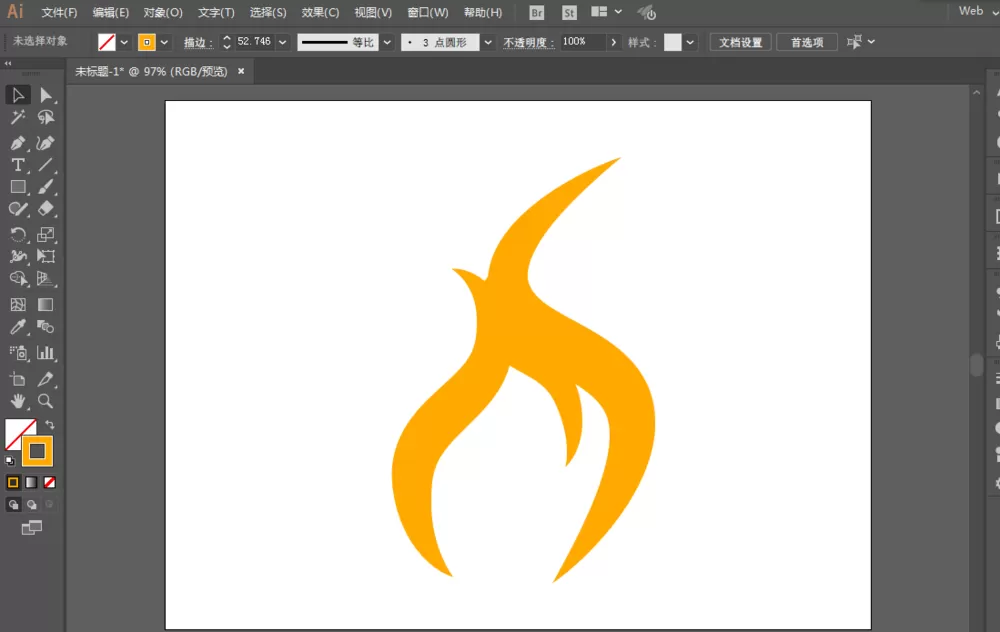Select the Direct Selection tool
This screenshot has height=632, width=1000.
tap(45, 95)
